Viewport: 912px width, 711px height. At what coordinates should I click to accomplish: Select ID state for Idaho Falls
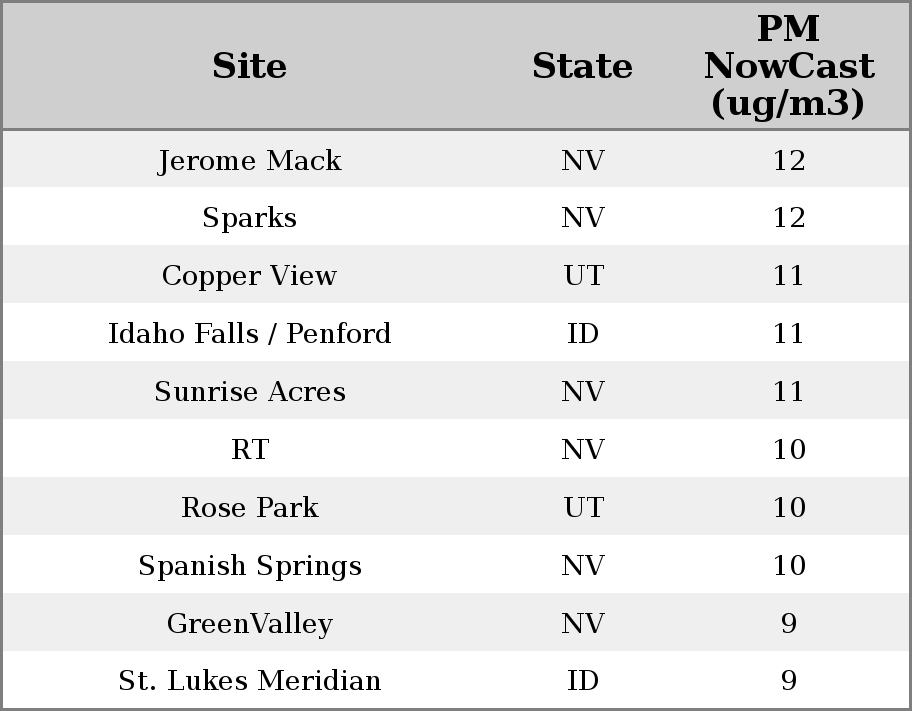(x=583, y=333)
